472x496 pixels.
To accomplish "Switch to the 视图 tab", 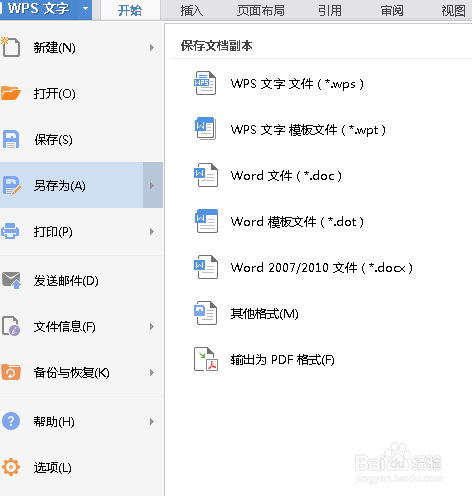I will (x=453, y=11).
